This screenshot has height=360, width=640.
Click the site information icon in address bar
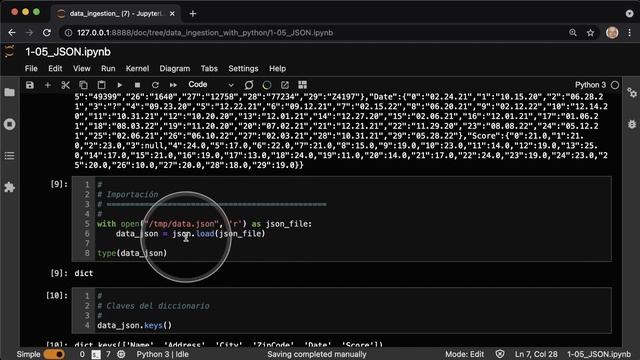(69, 33)
